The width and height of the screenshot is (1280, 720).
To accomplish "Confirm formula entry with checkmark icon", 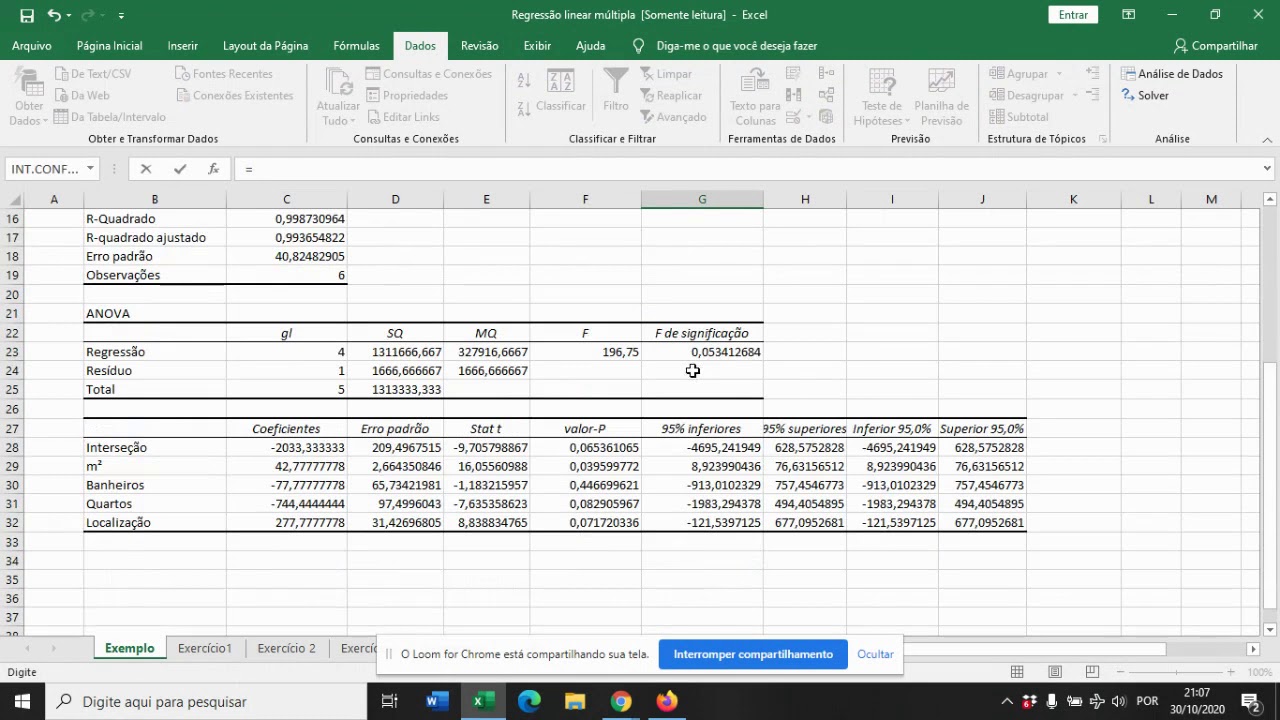I will 180,169.
